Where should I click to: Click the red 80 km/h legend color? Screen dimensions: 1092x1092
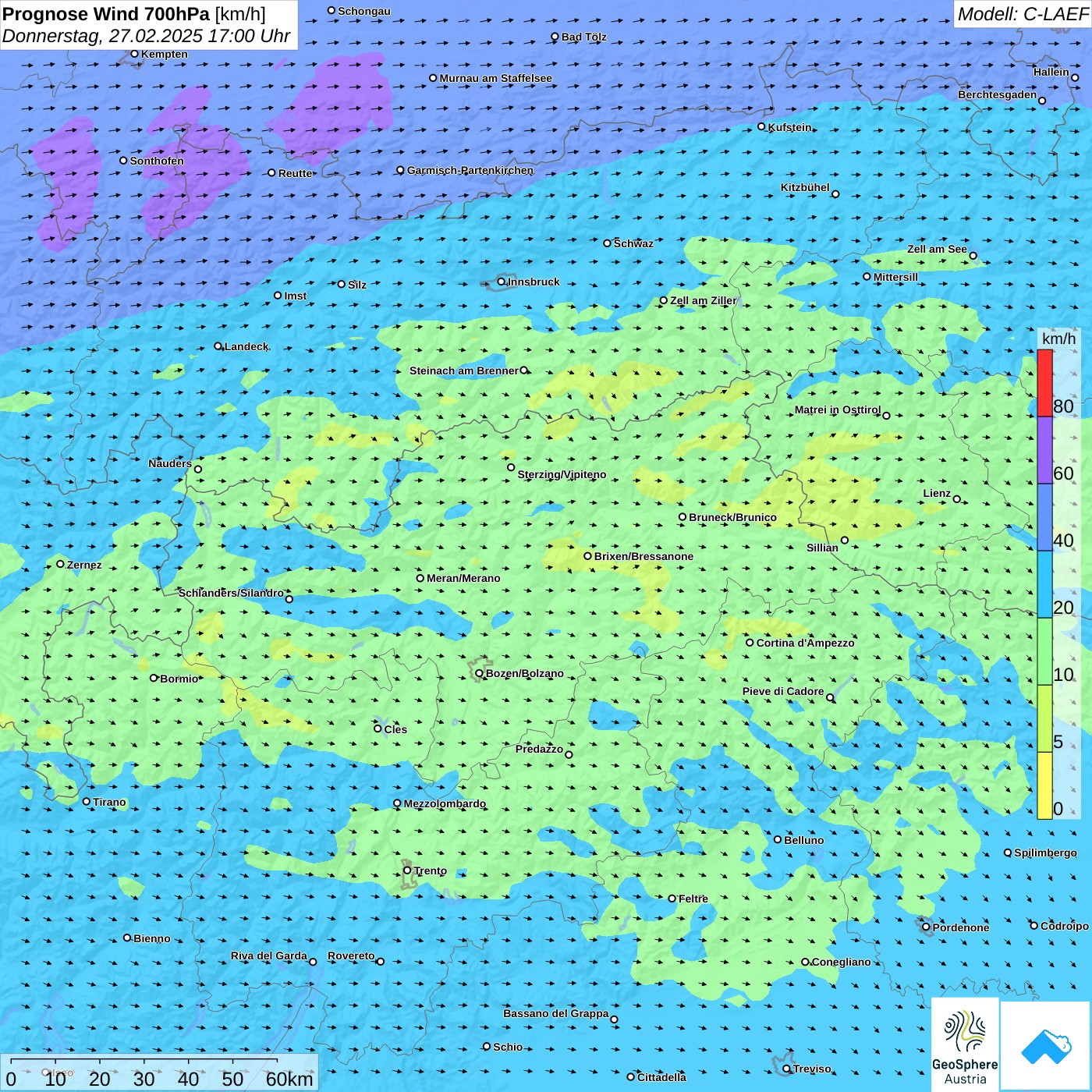[1044, 383]
